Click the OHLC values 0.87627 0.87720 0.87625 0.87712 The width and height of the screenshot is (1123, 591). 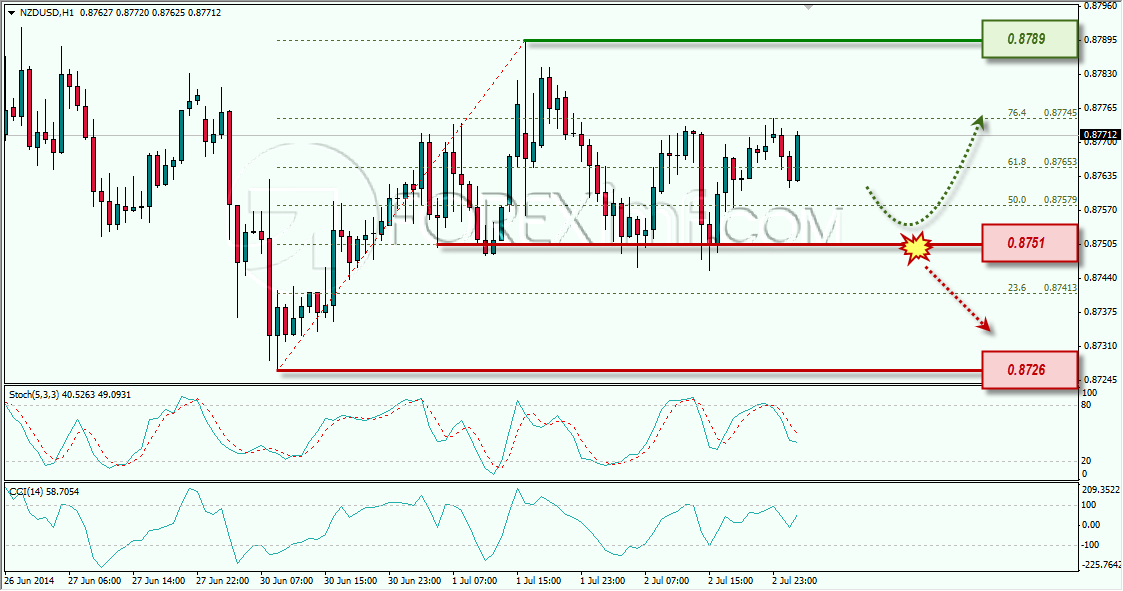(150, 13)
